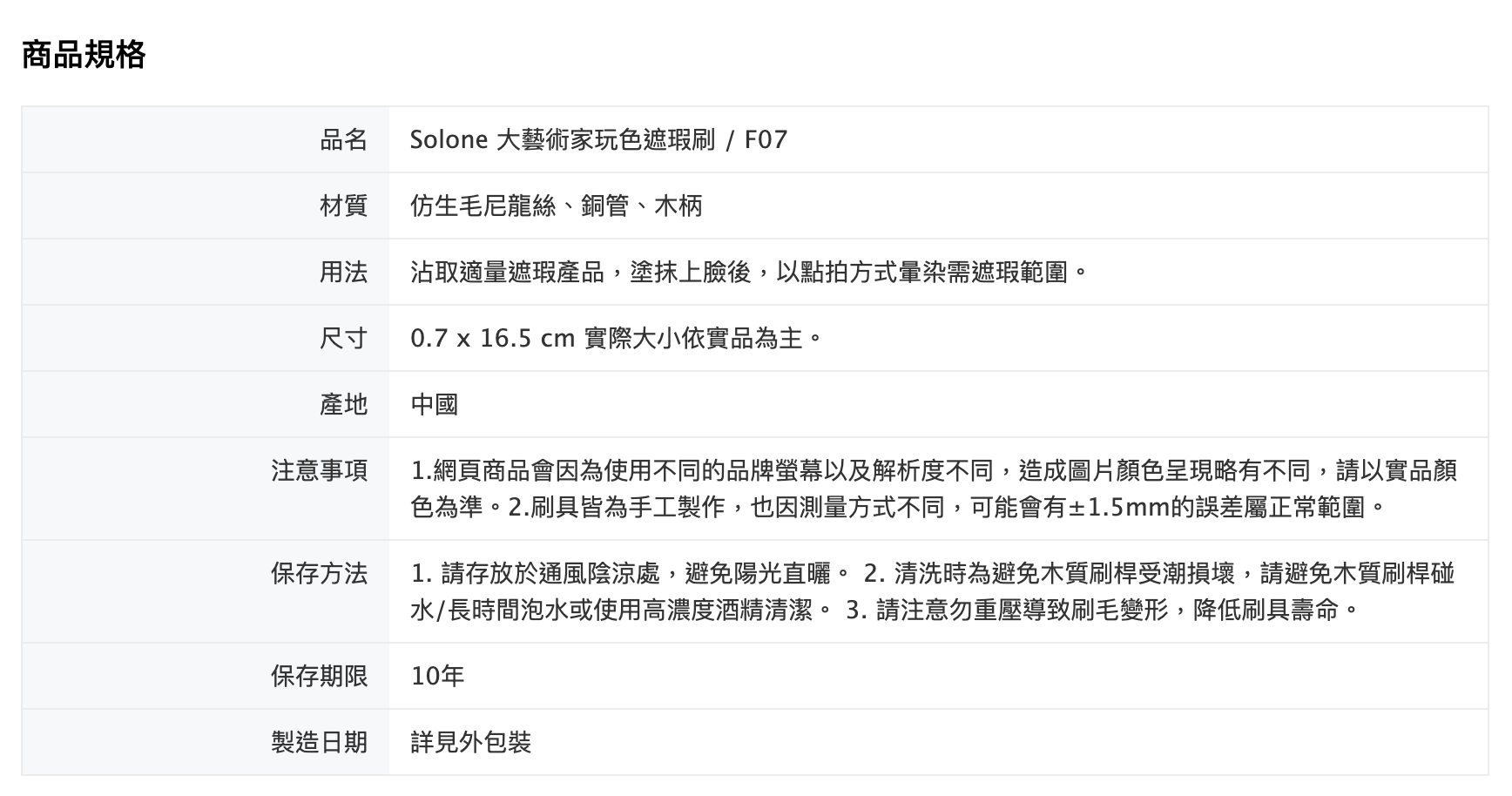Image resolution: width=1512 pixels, height=796 pixels.
Task: Click the 品名 row label
Action: 343,140
